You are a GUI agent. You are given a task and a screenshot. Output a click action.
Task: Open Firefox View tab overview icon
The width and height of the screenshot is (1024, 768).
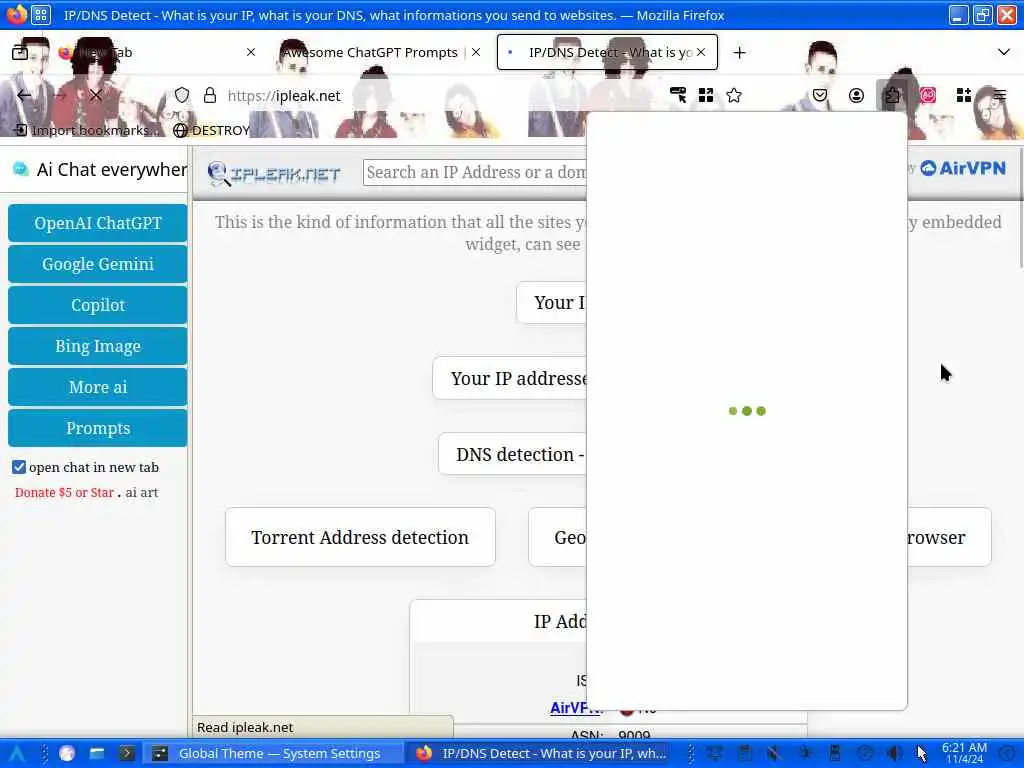[x=20, y=52]
